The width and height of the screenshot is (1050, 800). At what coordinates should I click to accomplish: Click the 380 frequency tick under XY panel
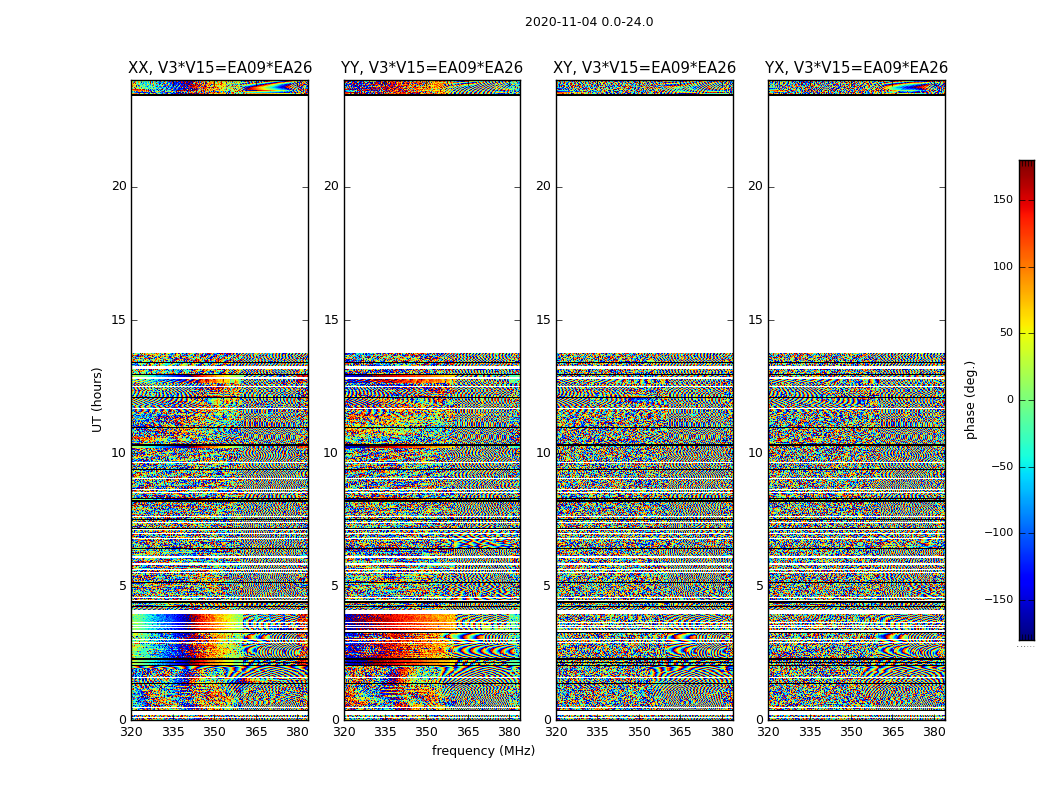[722, 732]
